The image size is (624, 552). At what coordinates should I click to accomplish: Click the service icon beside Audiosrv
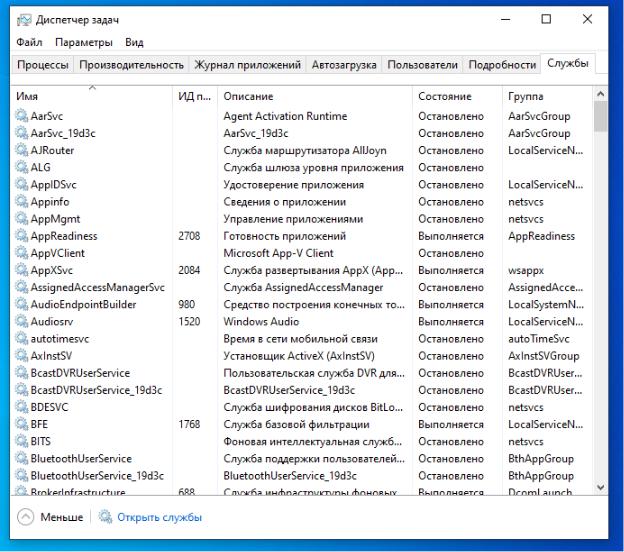click(21, 321)
